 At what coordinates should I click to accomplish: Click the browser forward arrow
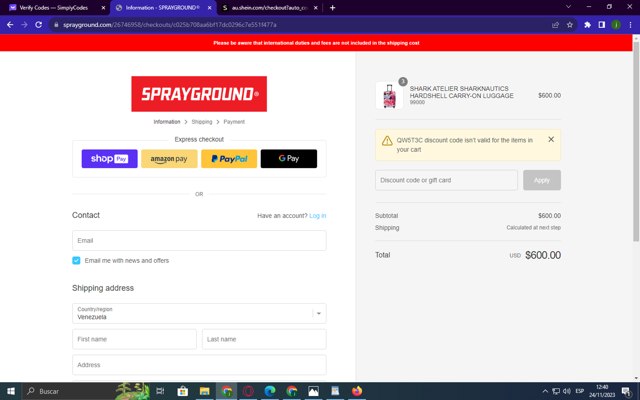click(x=24, y=25)
